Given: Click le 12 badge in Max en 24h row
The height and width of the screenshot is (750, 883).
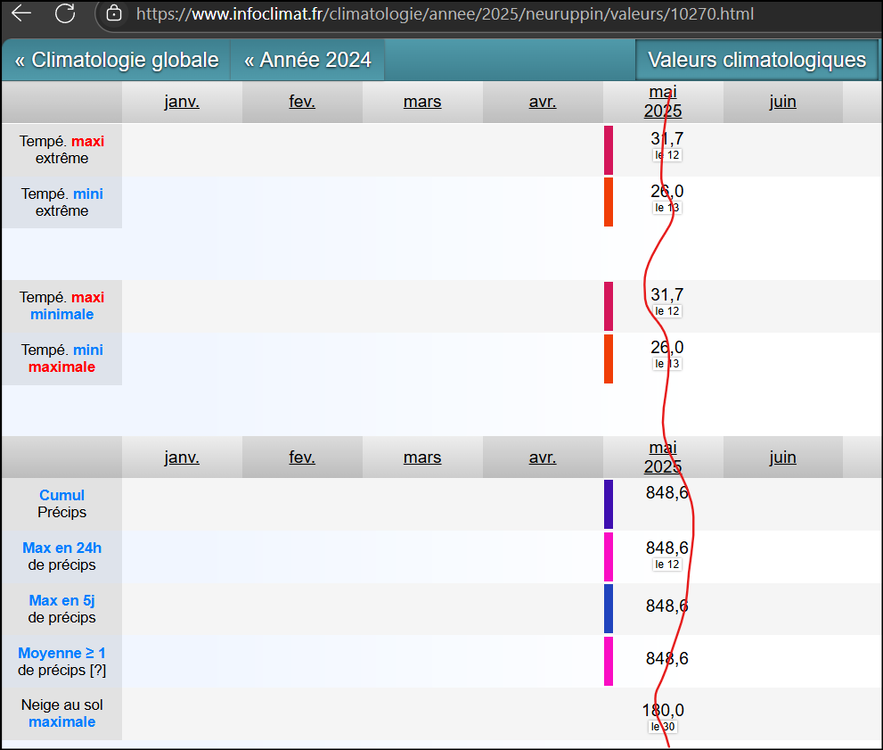Looking at the screenshot, I should pos(667,564).
